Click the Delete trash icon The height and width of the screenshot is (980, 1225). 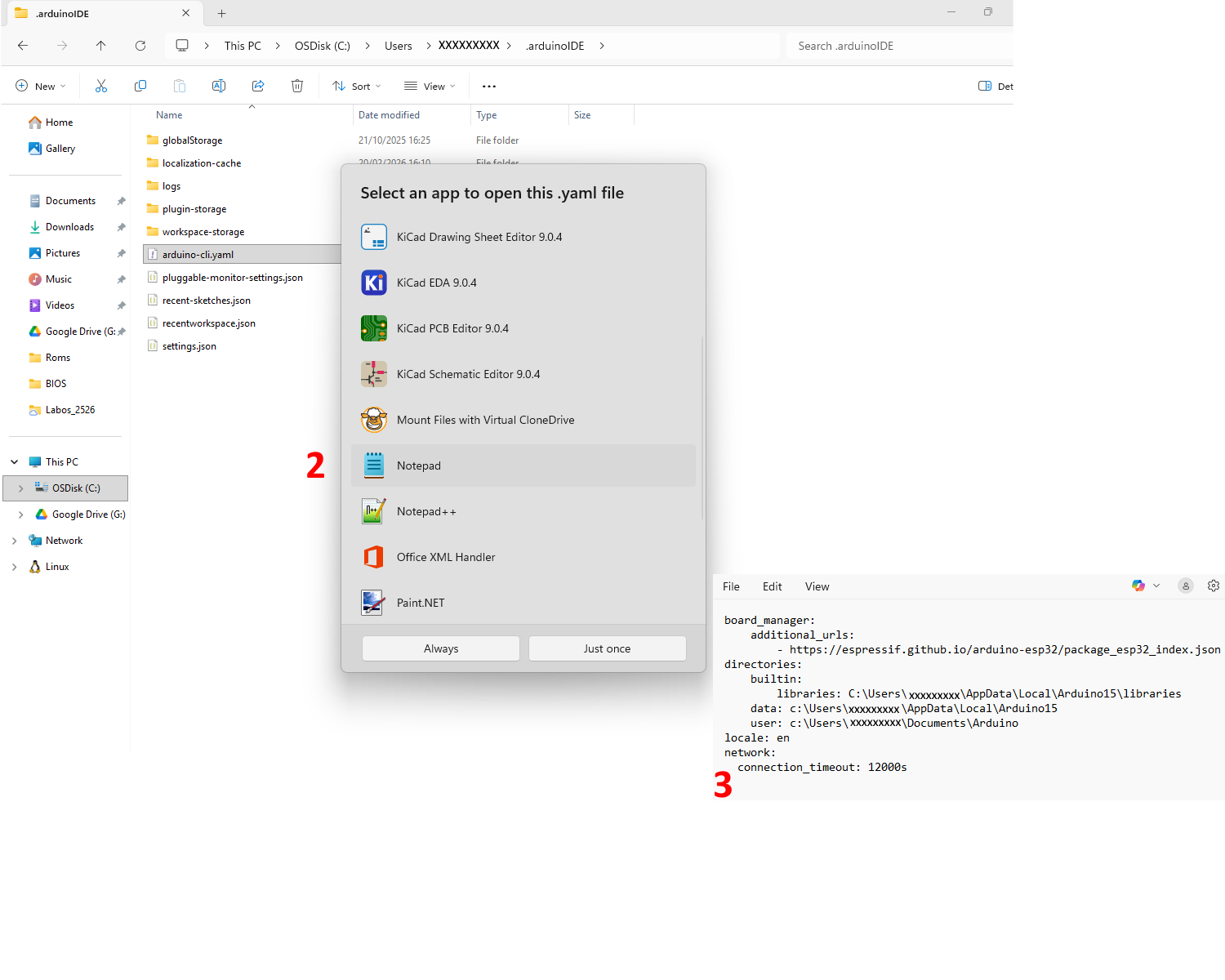click(x=297, y=86)
